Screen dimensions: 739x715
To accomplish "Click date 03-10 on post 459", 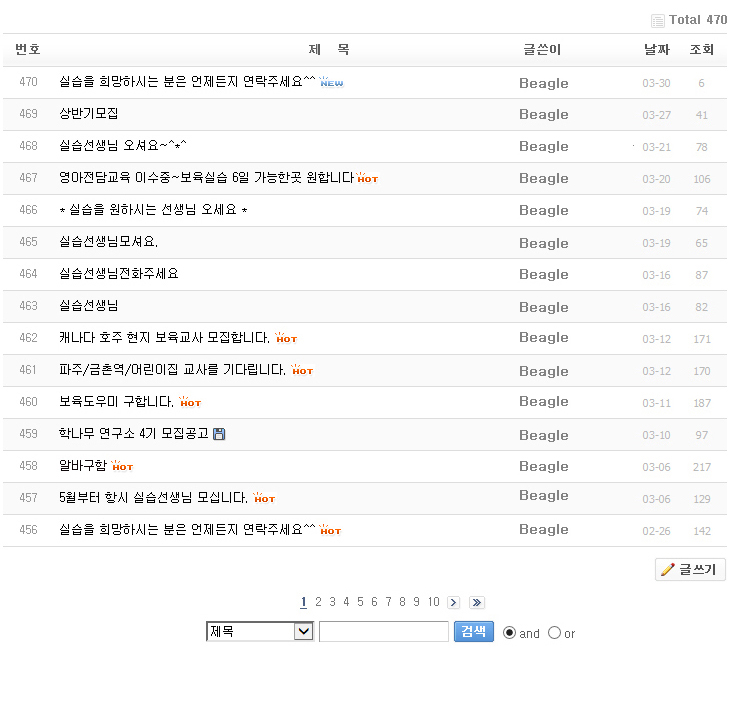I will (x=657, y=435).
